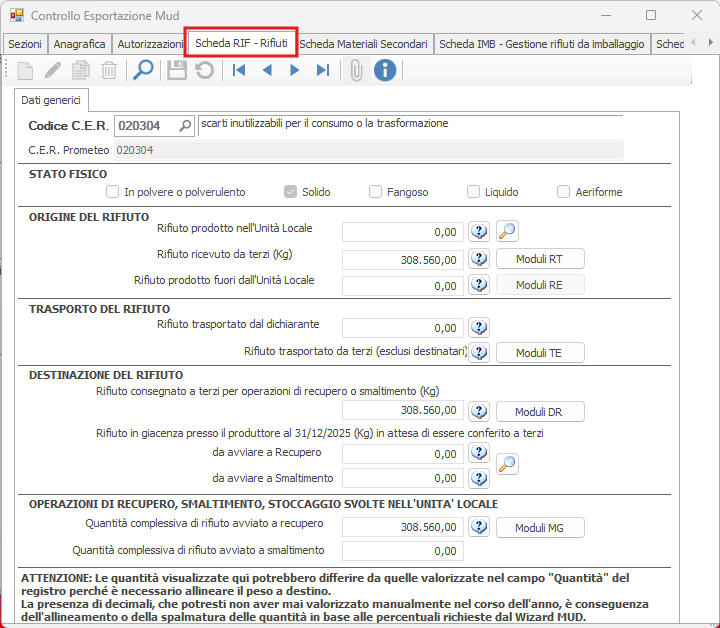The width and height of the screenshot is (720, 628).
Task: Click the Controllo Esportazione Mud window icon
Action: [17, 15]
